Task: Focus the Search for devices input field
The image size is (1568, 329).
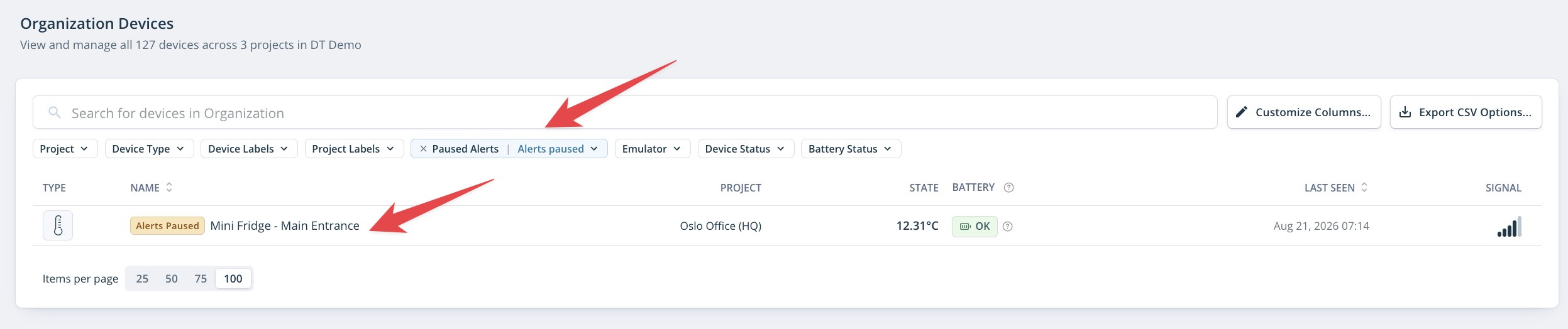Action: pyautogui.click(x=625, y=112)
